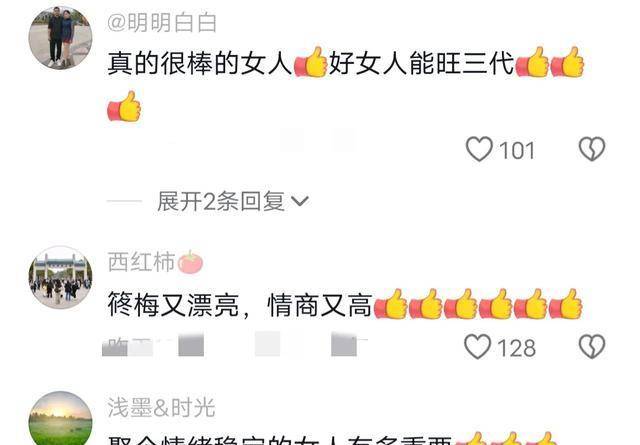This screenshot has height=445, width=640.
Task: Dislike the comment by 明明白白
Action: point(592,149)
